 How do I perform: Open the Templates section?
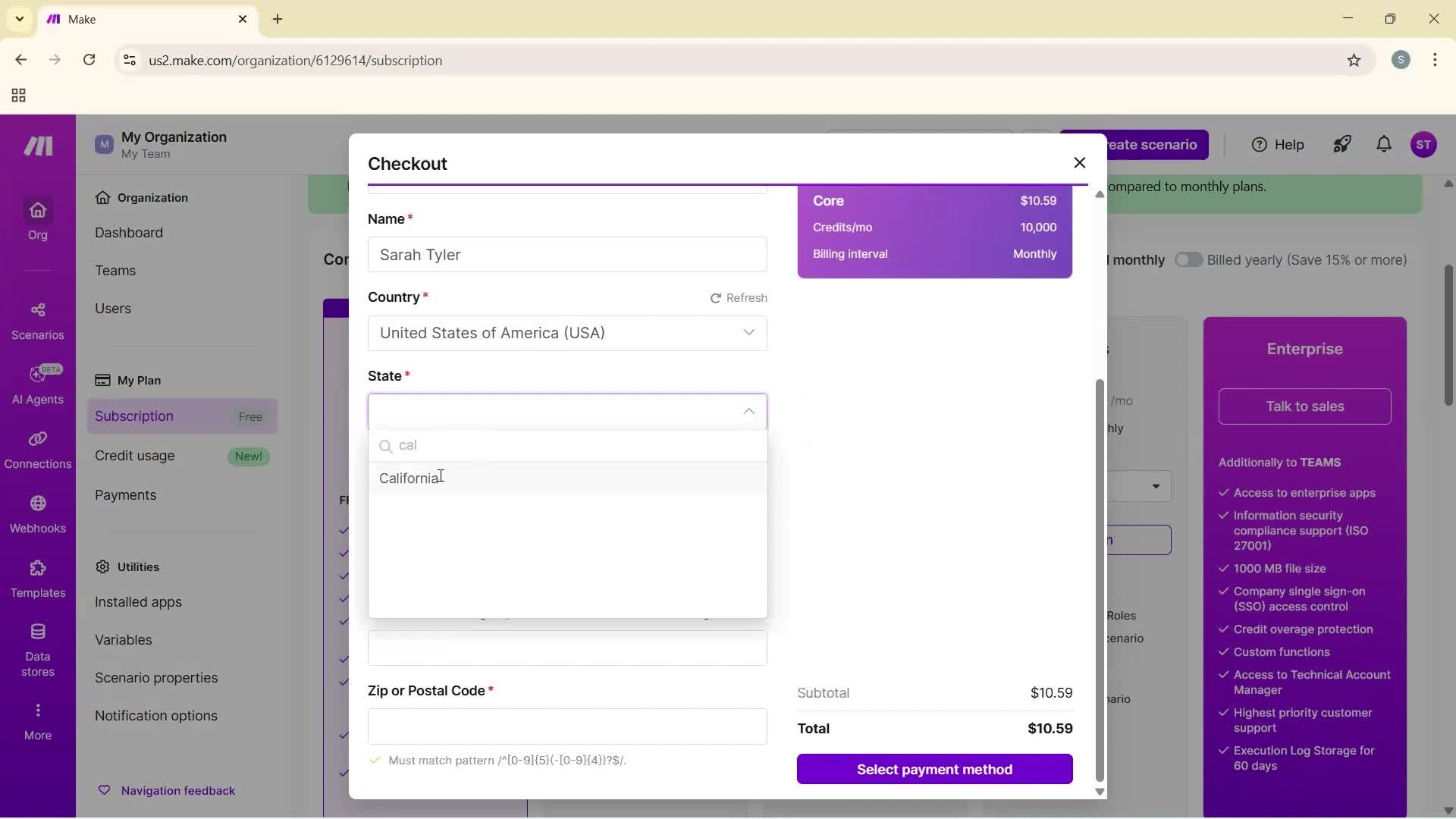point(37,579)
